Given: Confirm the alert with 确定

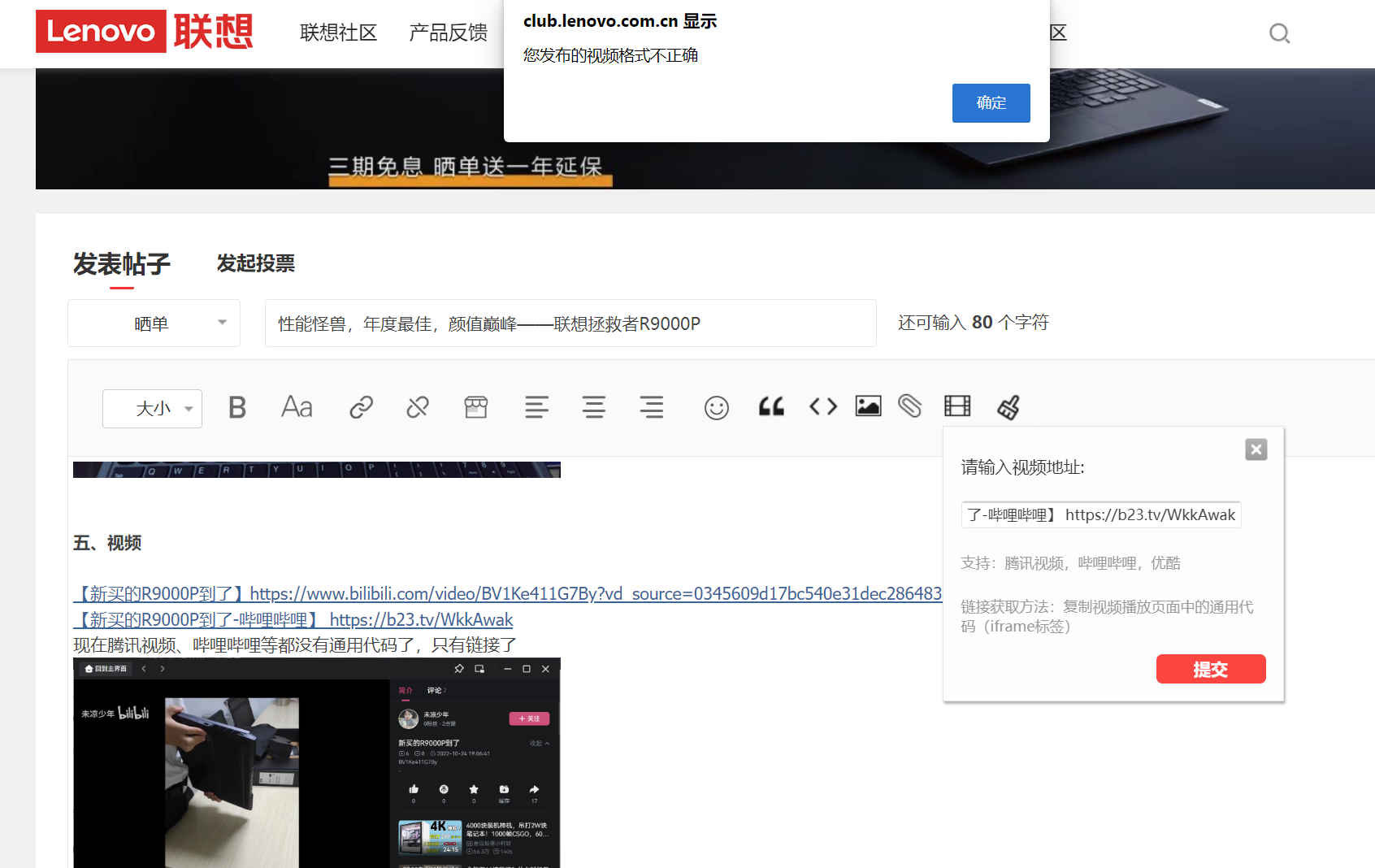Looking at the screenshot, I should [x=991, y=103].
